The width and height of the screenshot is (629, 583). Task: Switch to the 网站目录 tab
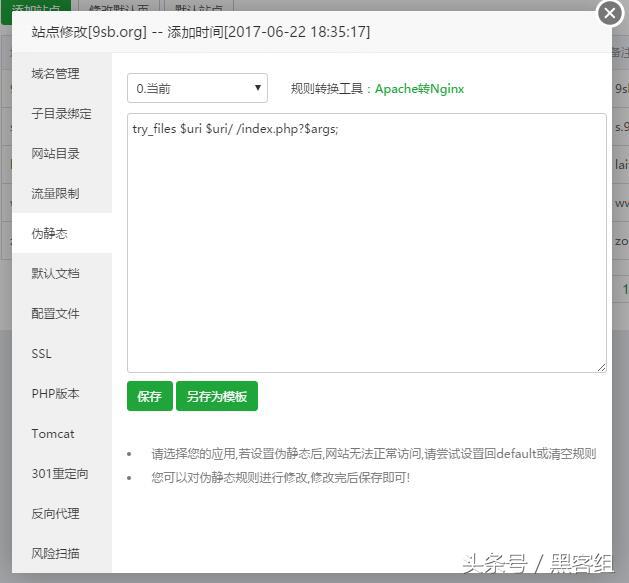pyautogui.click(x=62, y=153)
